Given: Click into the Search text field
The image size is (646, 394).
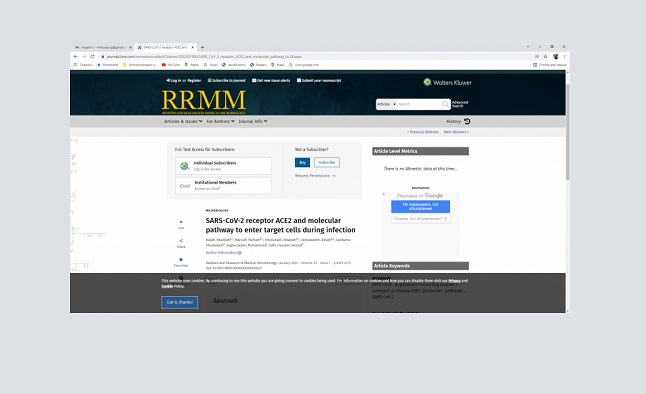Looking at the screenshot, I should point(419,104).
